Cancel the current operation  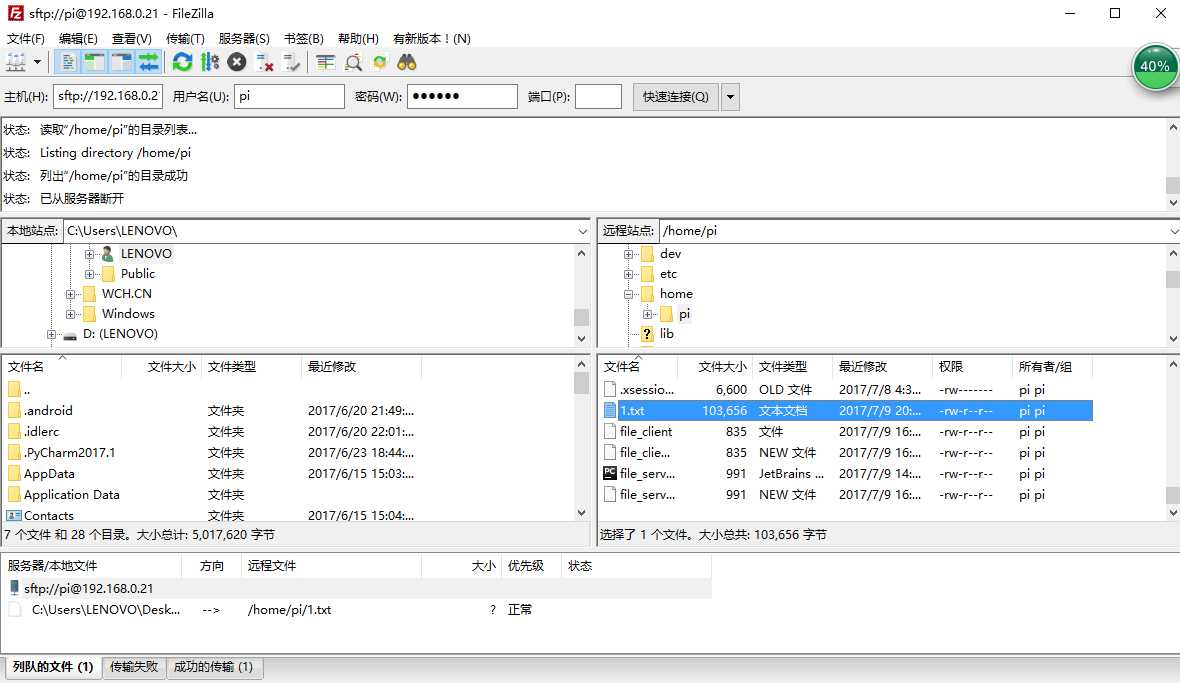(237, 62)
